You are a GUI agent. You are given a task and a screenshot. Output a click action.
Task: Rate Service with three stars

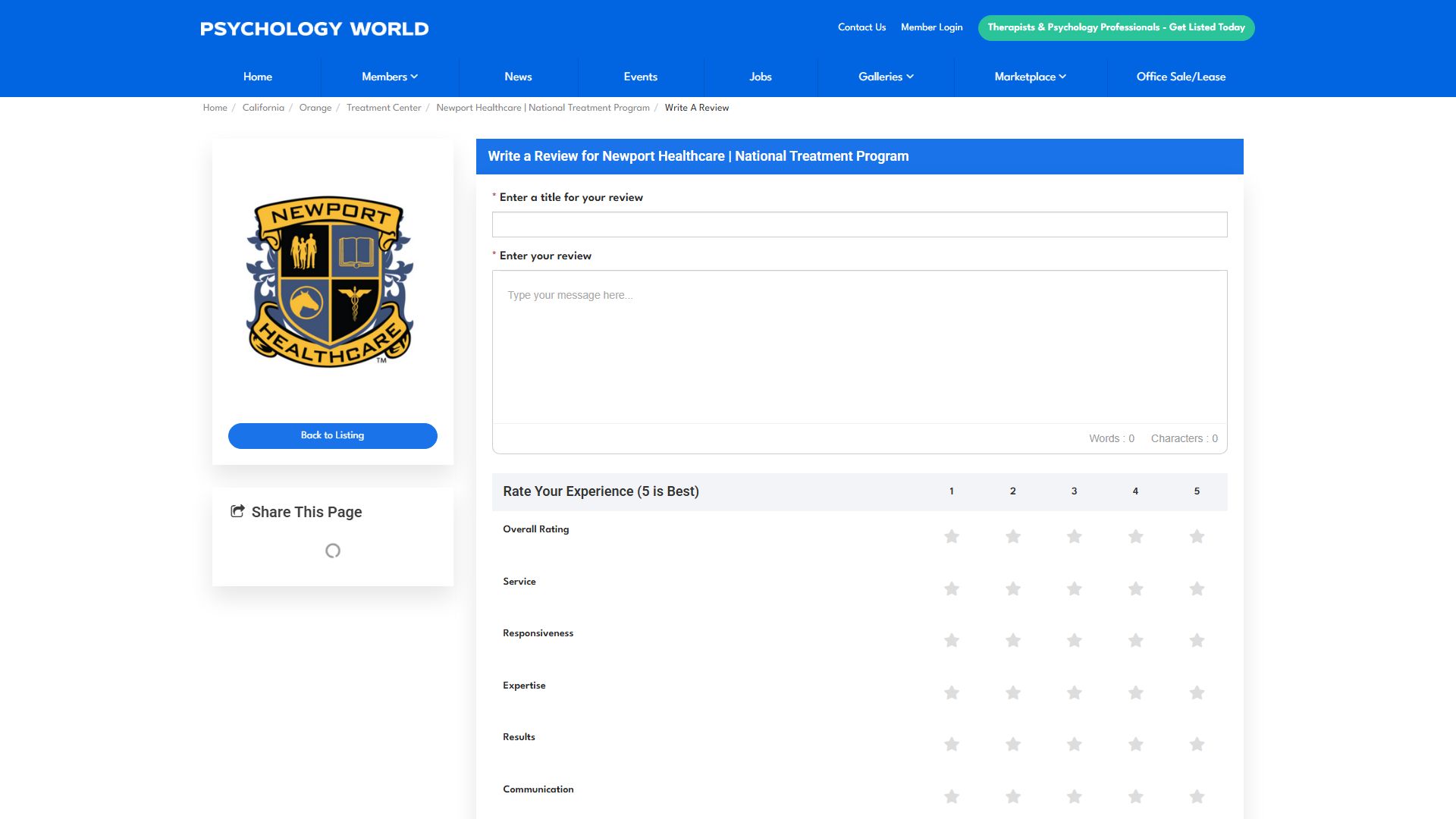[1074, 589]
